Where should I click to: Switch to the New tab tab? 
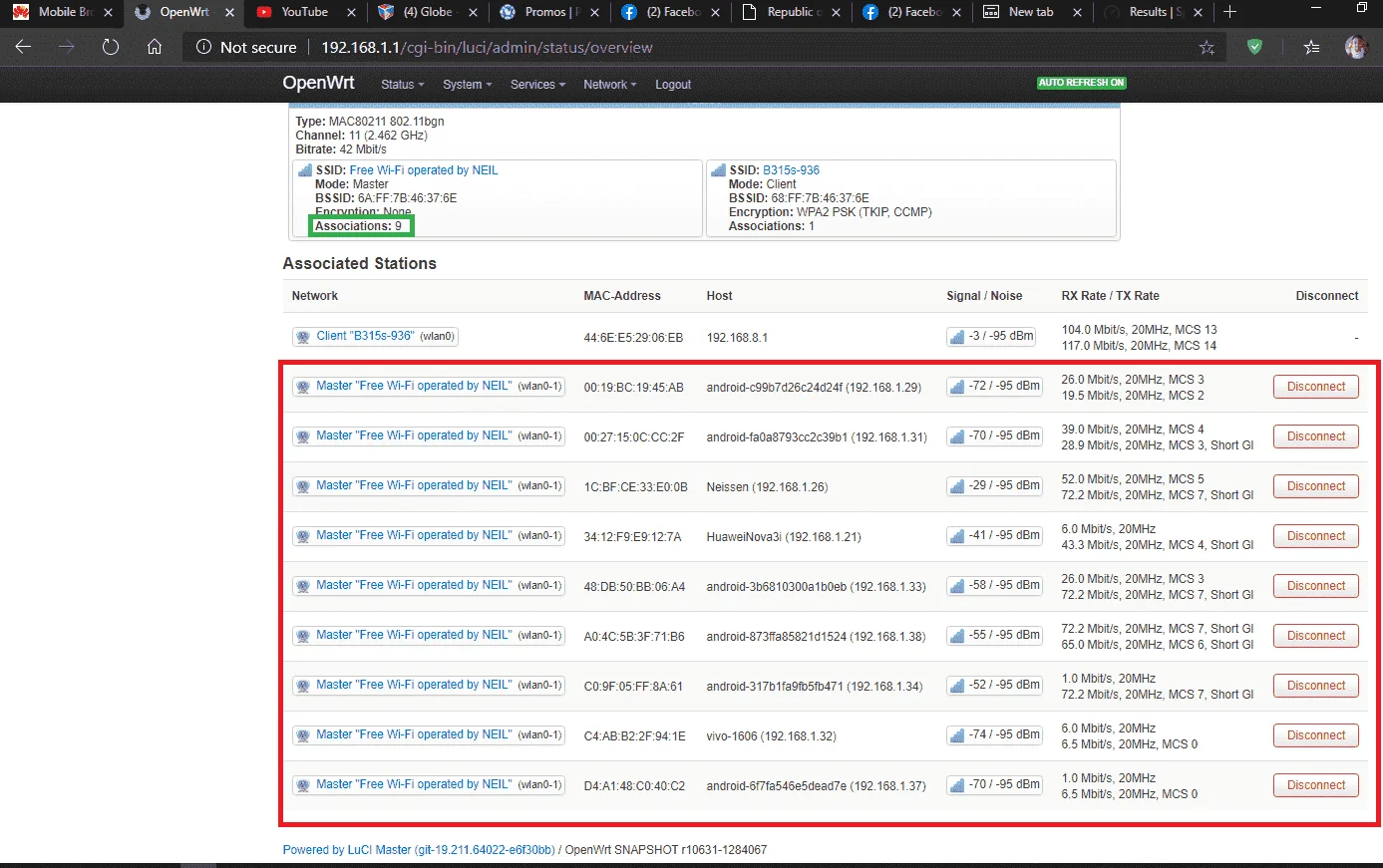(x=1031, y=12)
